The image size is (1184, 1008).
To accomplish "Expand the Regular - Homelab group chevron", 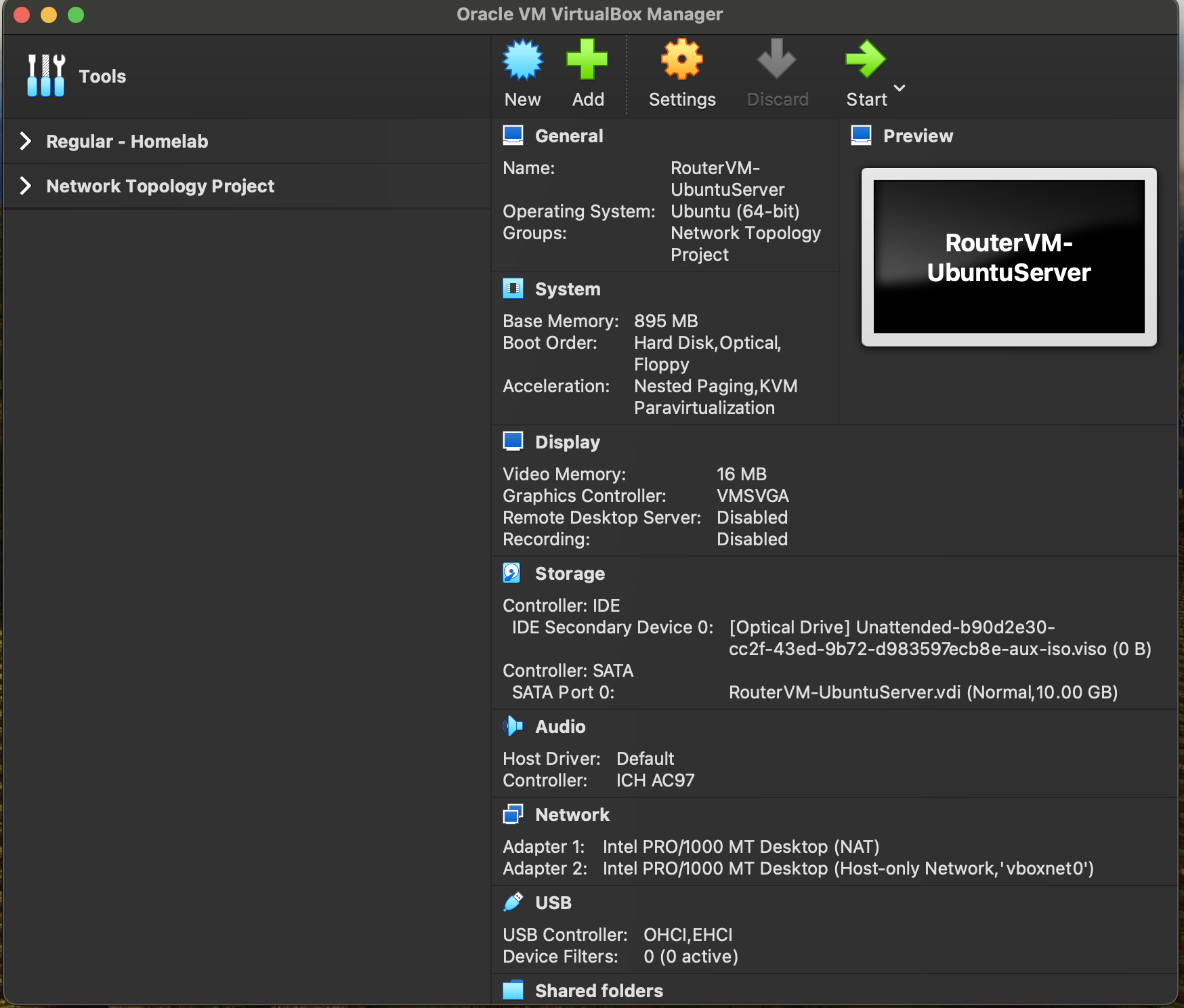I will 26,141.
